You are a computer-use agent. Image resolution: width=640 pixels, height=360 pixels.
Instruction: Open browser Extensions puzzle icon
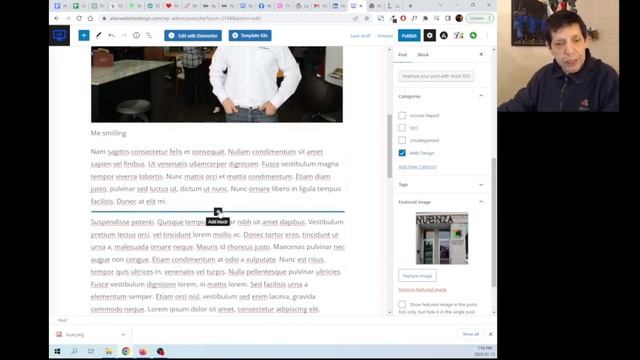click(x=425, y=18)
